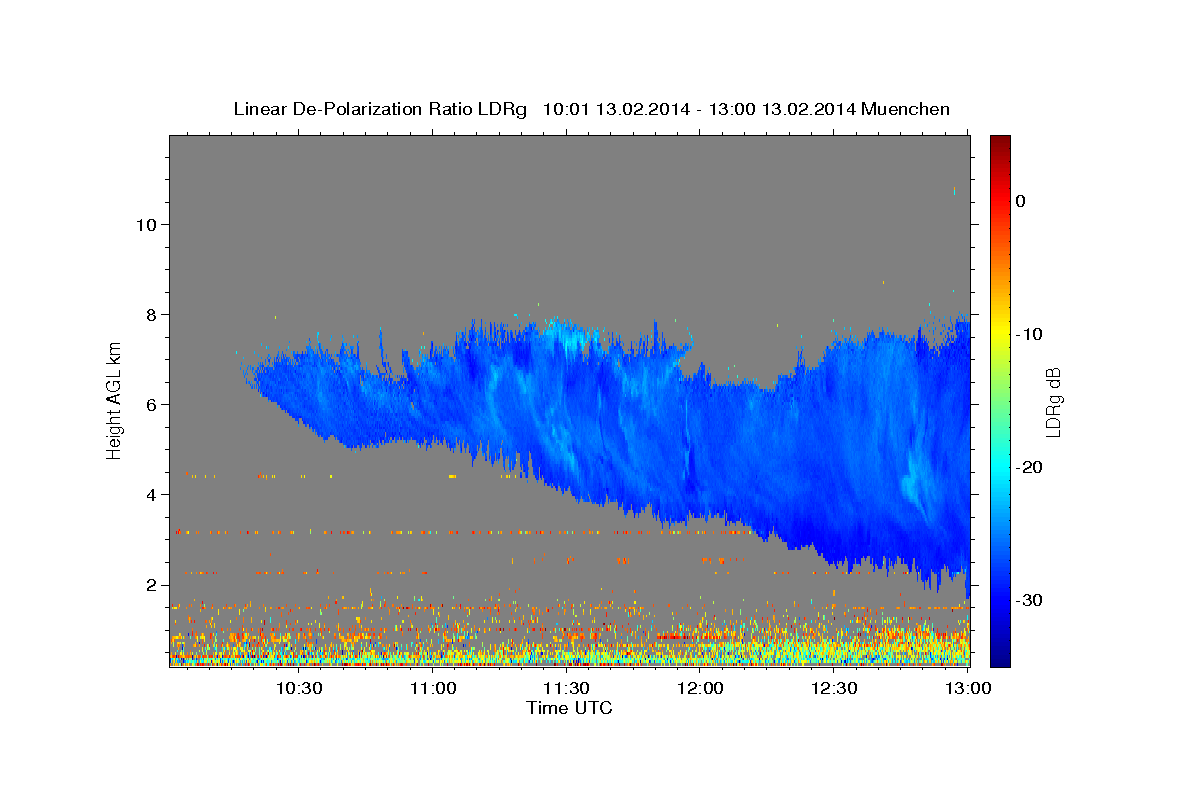Screen dimensions: 1200x800
Task: Click the plot title 'Linear De-Polarization Ratio LDRg'
Action: coord(380,109)
